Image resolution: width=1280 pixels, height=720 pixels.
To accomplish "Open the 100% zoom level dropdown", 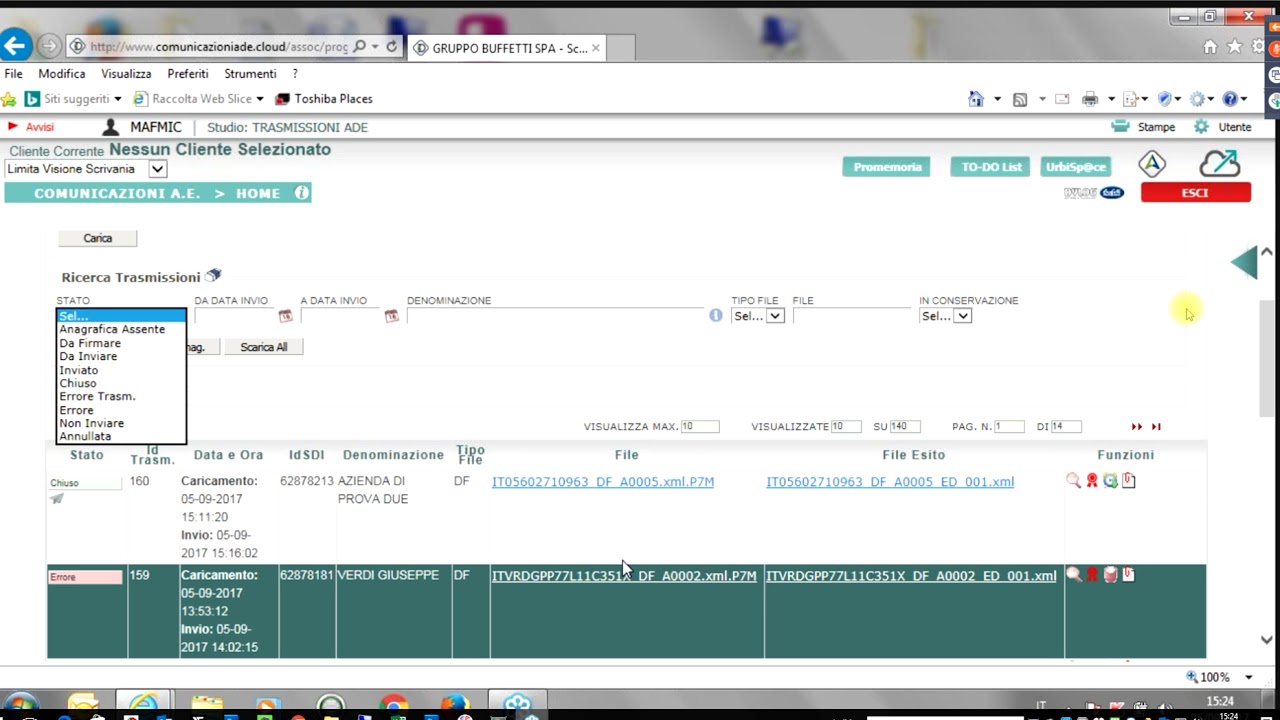I will (1248, 677).
